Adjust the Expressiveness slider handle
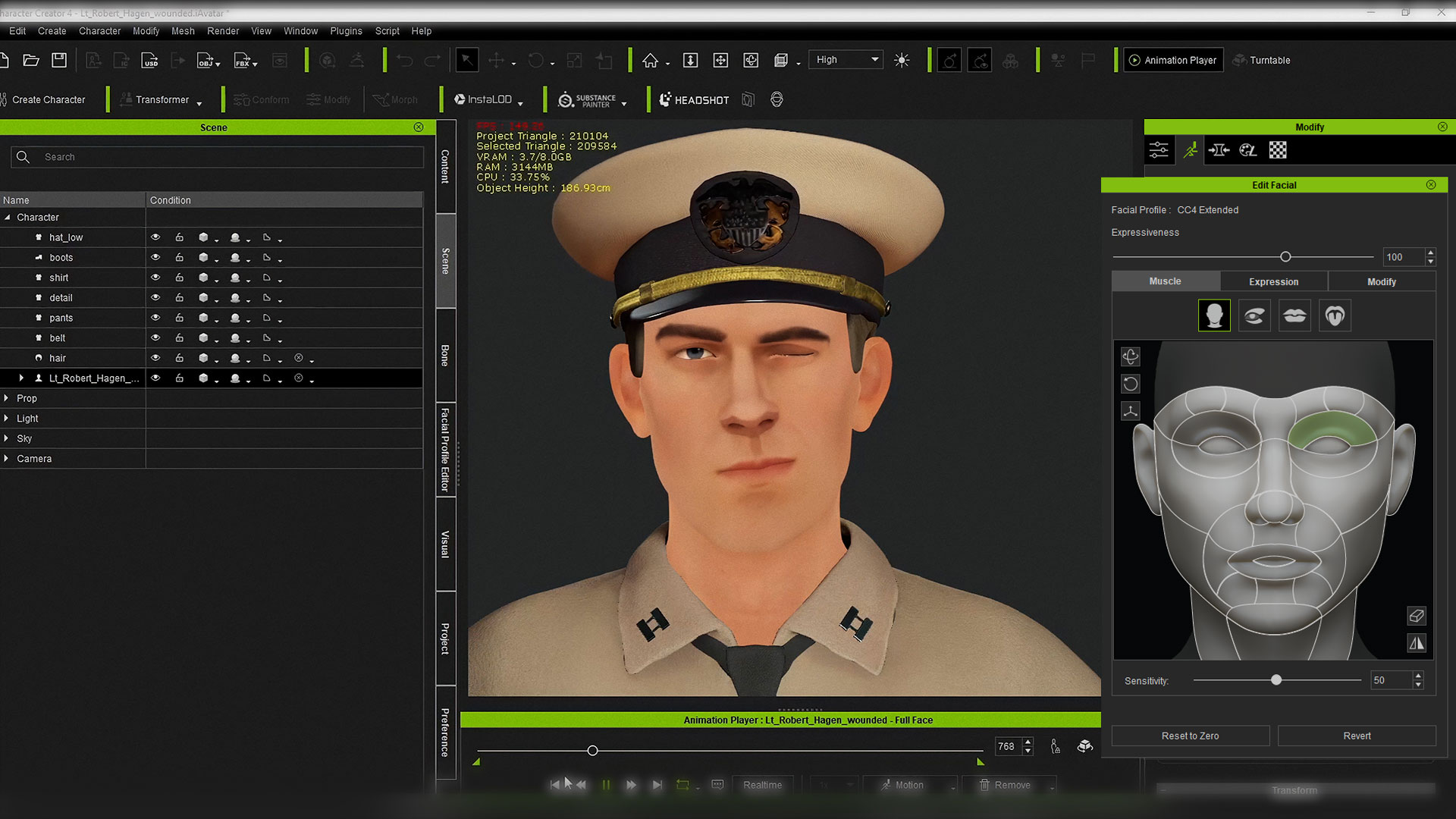Screen dimensions: 1456x819 1285,257
